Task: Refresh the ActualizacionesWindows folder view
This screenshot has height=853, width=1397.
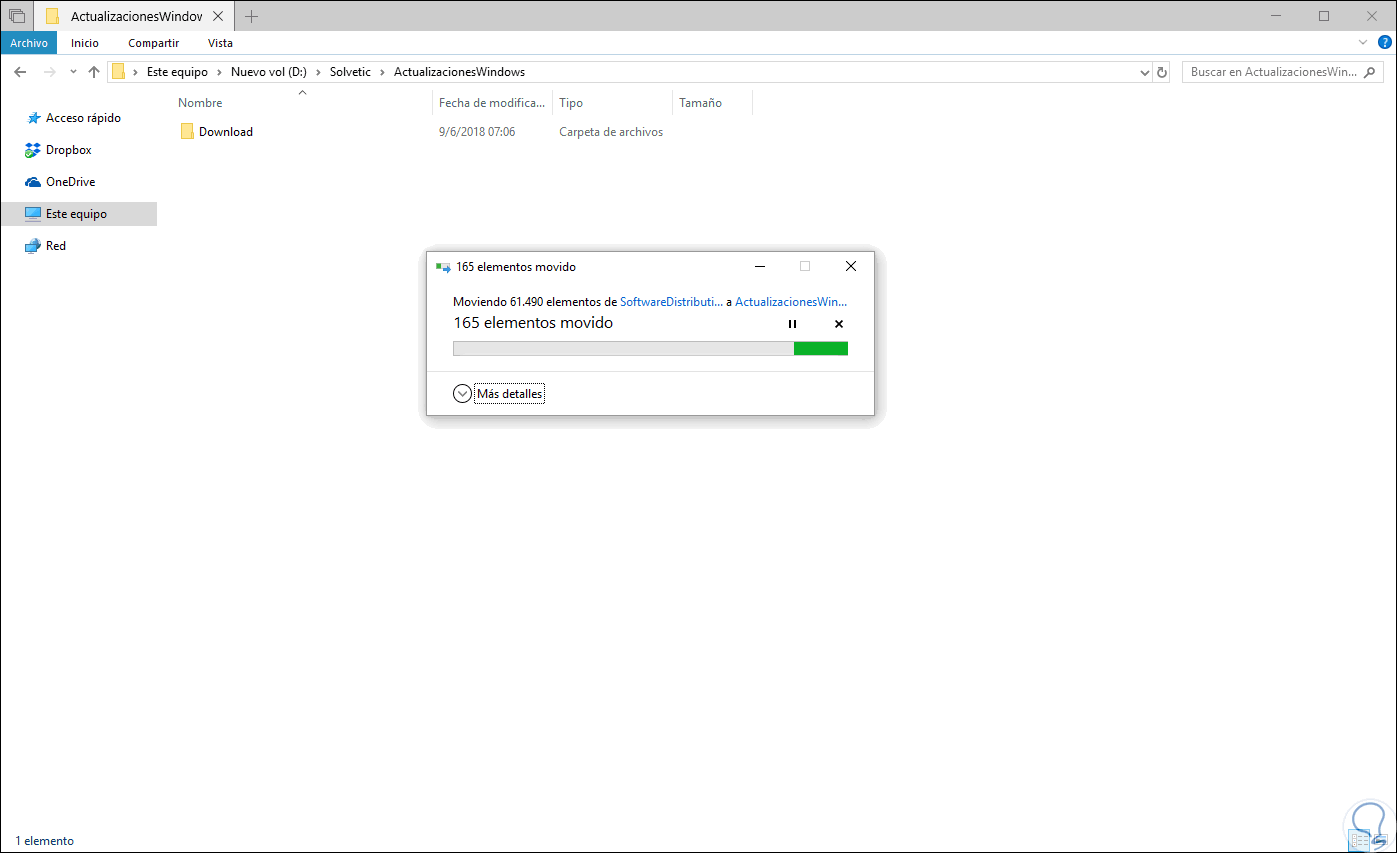Action: [x=1162, y=72]
